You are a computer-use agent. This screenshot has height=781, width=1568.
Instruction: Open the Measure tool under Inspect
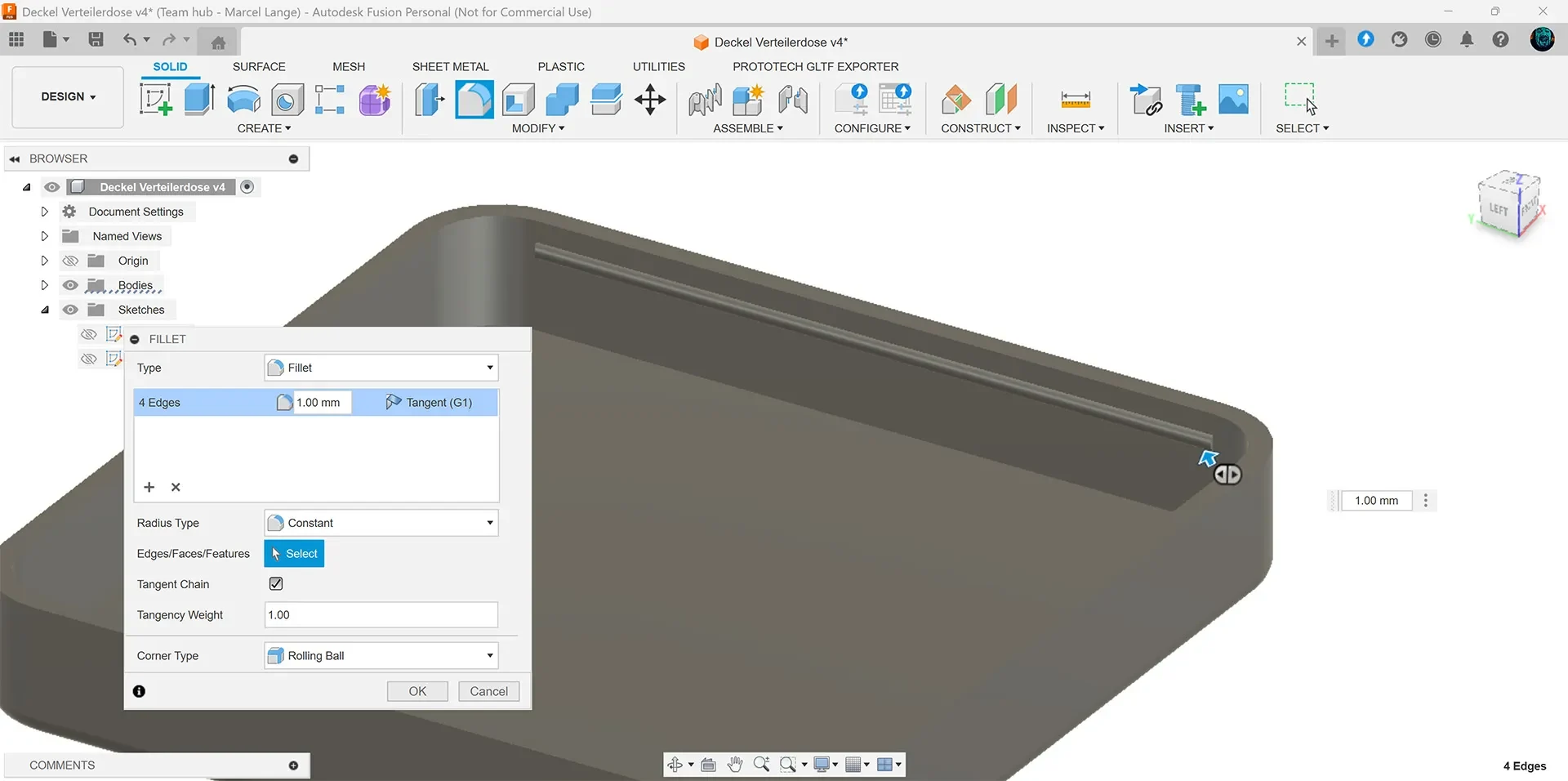coord(1075,100)
